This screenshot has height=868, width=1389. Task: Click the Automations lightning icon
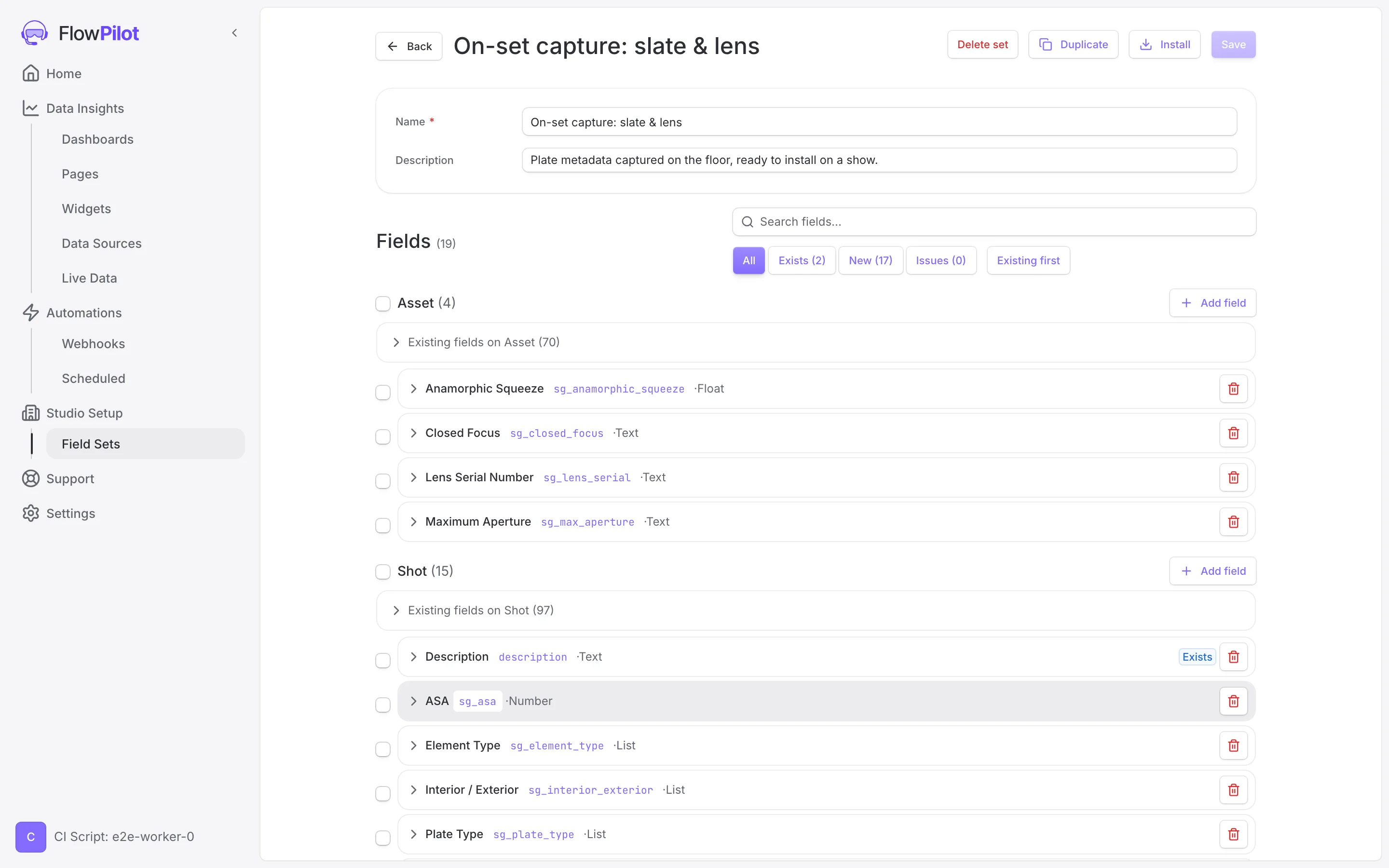click(x=30, y=312)
